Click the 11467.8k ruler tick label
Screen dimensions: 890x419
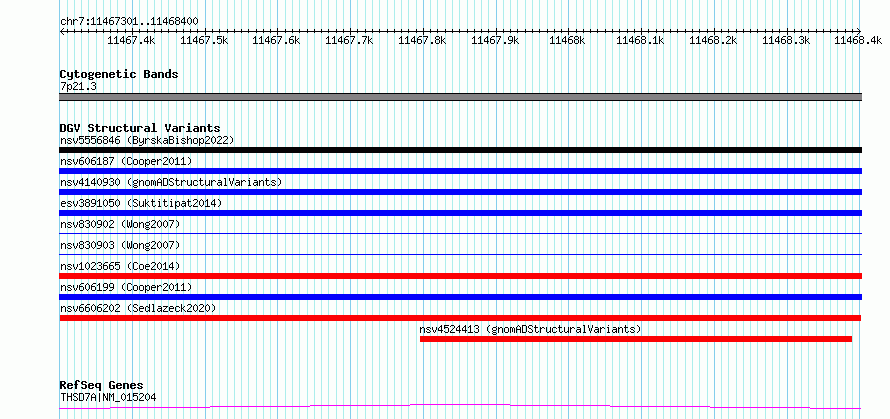pos(422,40)
